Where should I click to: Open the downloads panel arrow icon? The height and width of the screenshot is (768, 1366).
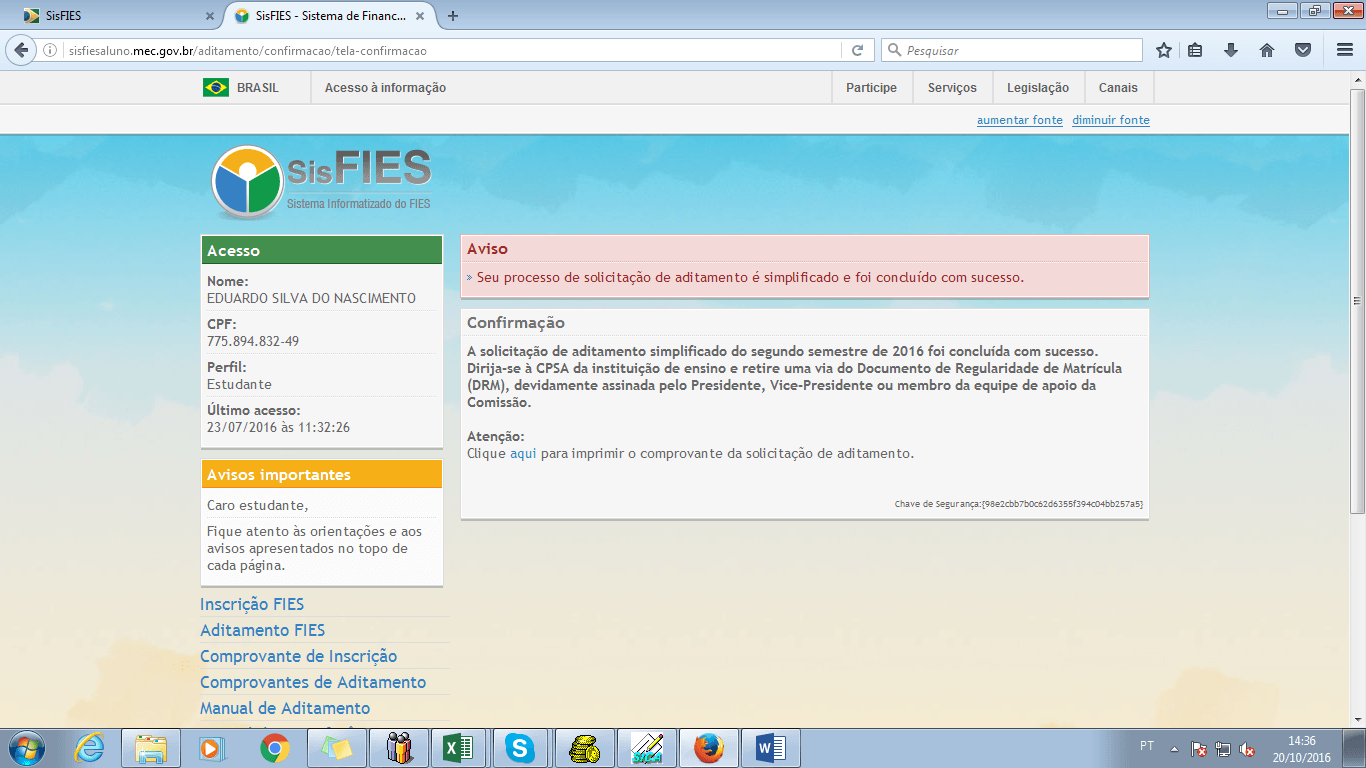1231,49
